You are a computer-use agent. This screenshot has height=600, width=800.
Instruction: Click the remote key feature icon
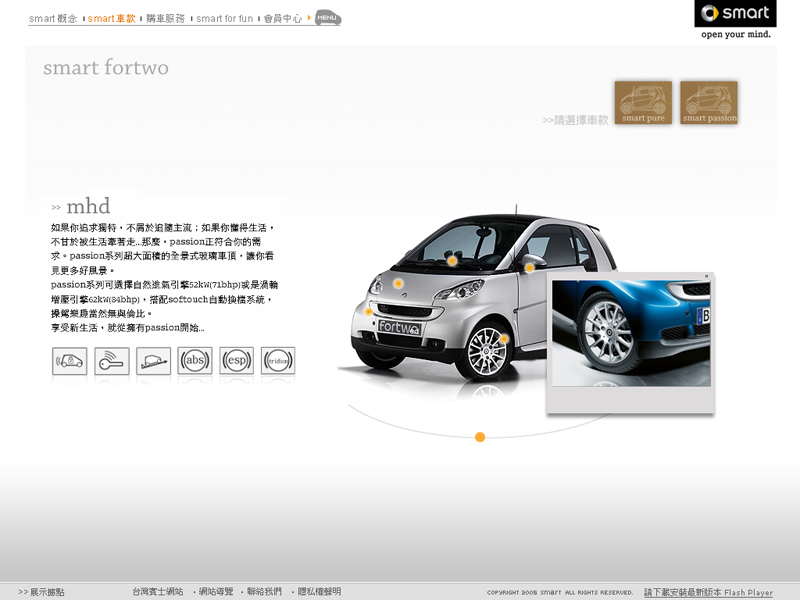click(112, 361)
